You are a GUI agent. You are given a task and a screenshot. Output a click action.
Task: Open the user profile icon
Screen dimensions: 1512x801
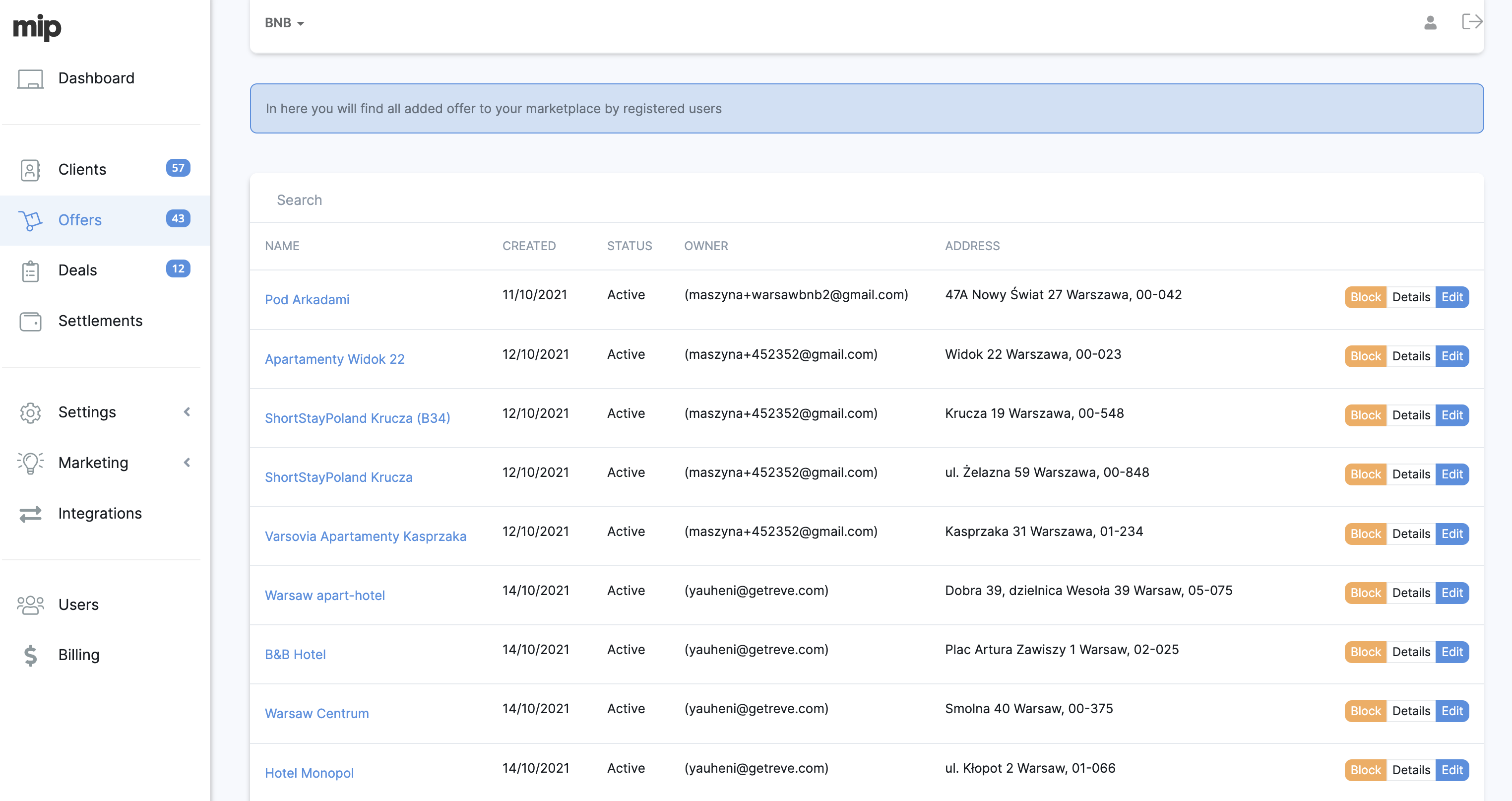pyautogui.click(x=1430, y=23)
